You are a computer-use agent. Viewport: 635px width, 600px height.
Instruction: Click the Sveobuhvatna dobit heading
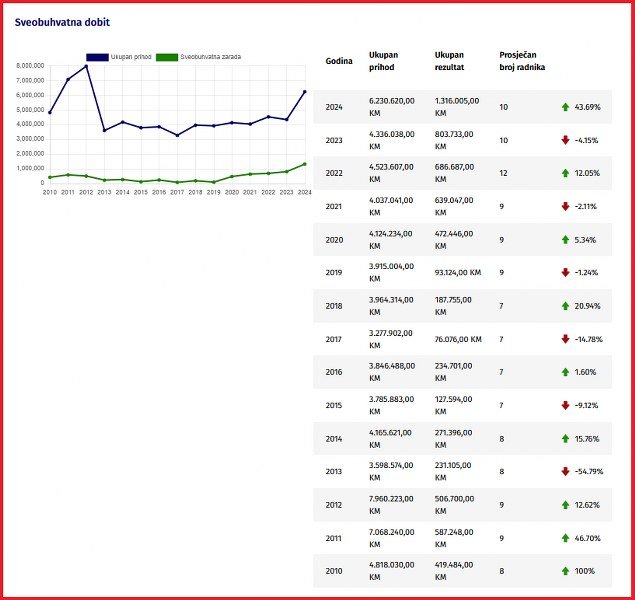[62, 21]
